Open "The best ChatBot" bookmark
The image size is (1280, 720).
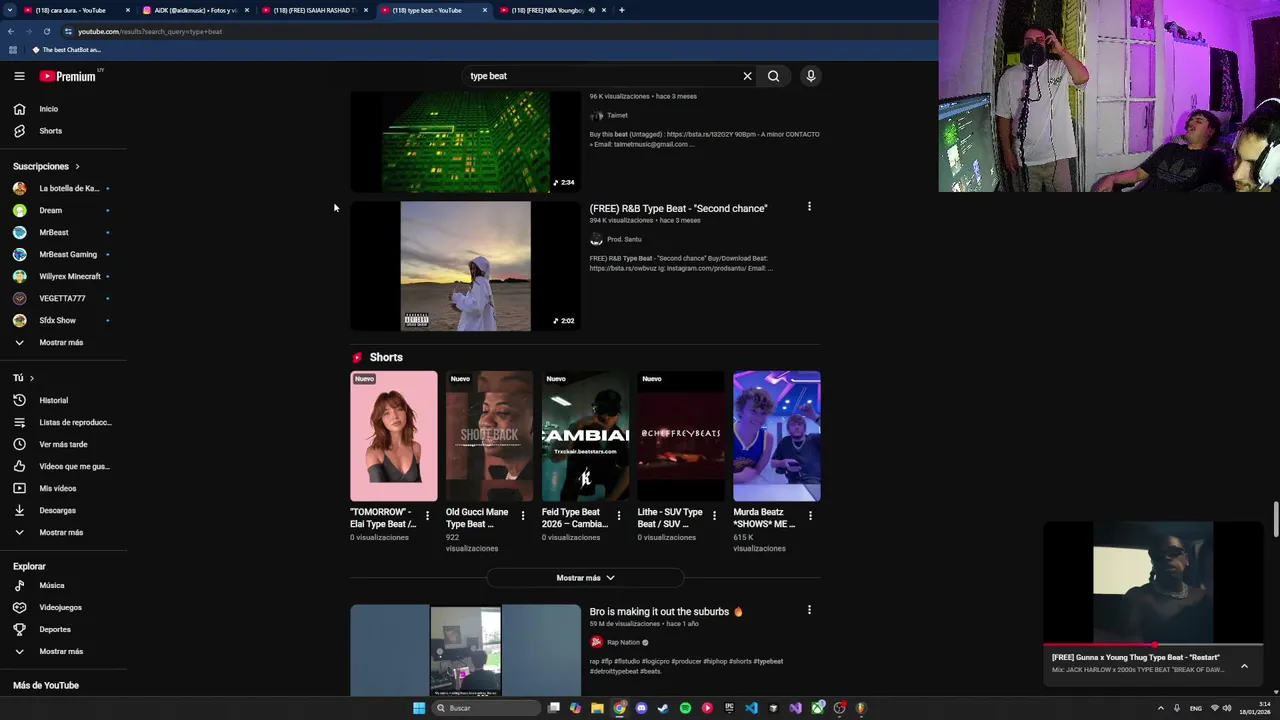[x=67, y=50]
